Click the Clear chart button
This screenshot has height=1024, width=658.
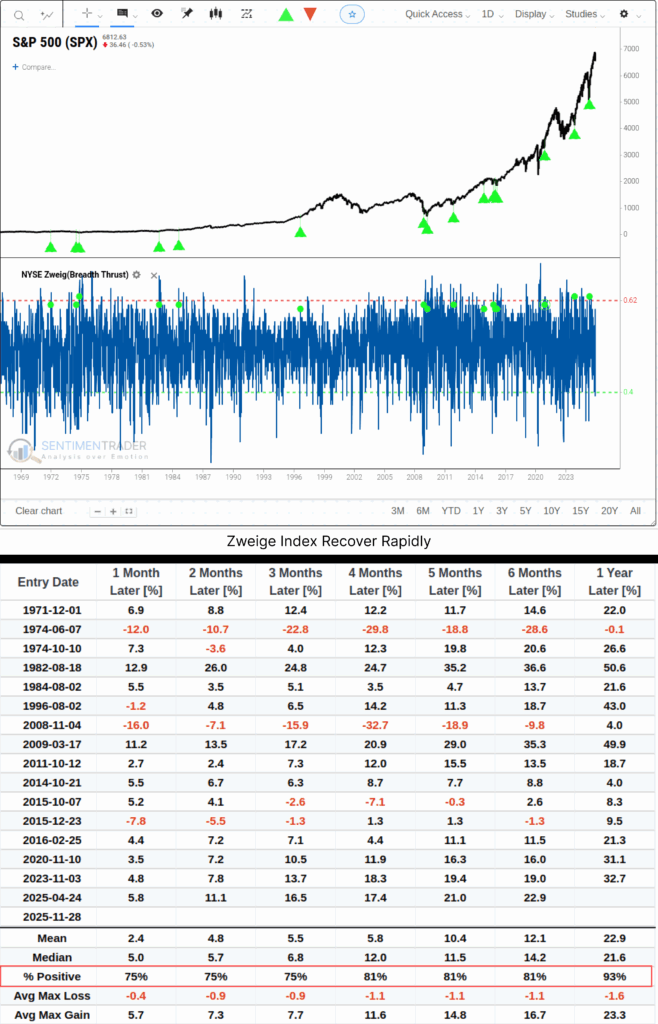click(41, 511)
